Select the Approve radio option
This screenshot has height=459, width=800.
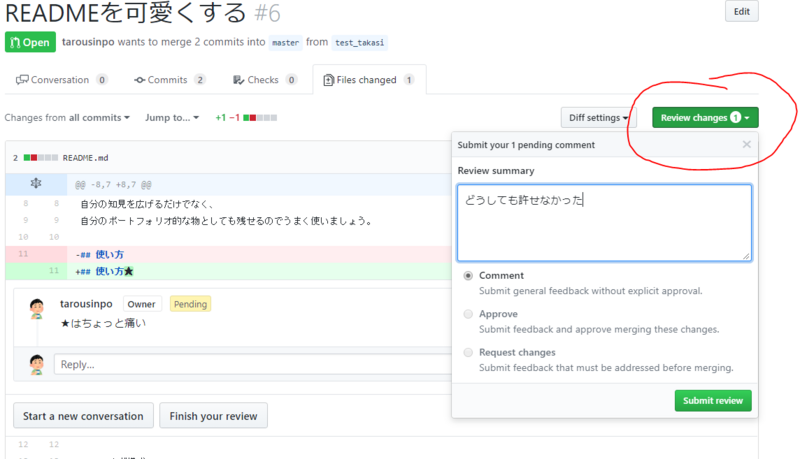[x=468, y=314]
